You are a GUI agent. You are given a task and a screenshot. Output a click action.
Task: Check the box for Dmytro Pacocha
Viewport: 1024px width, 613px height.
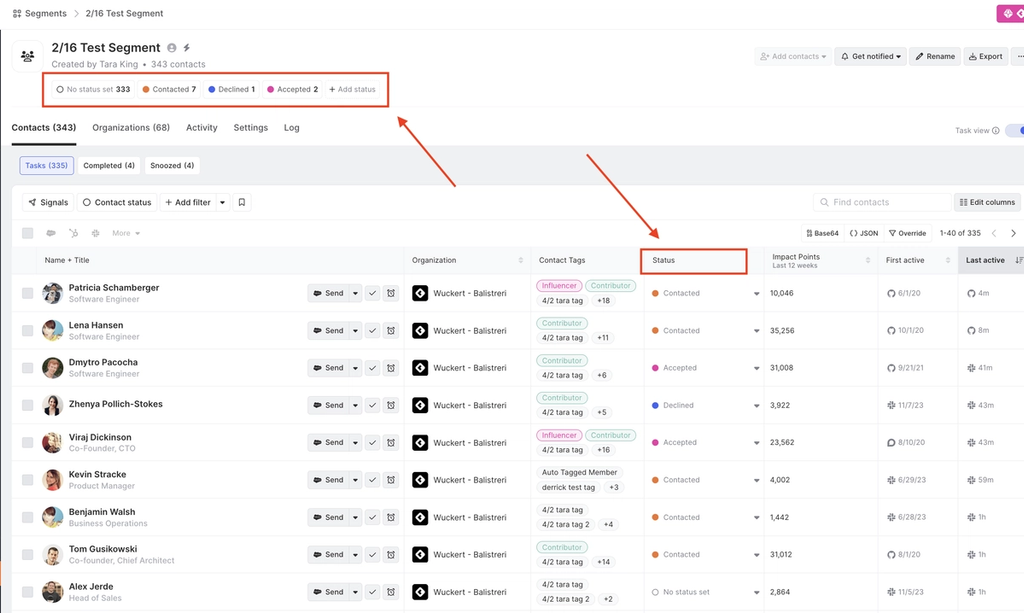(27, 368)
